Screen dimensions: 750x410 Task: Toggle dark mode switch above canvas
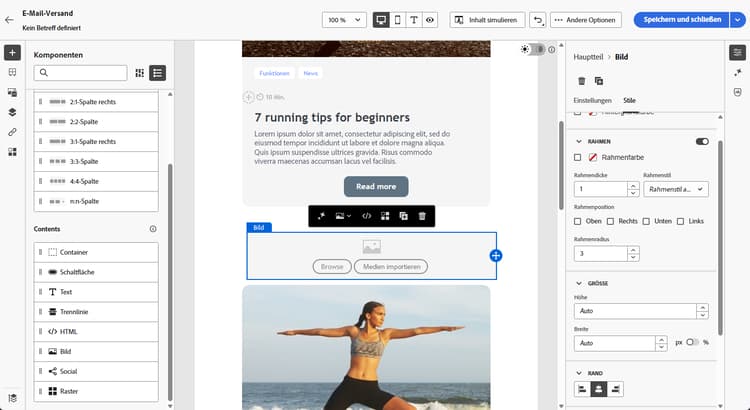[538, 49]
